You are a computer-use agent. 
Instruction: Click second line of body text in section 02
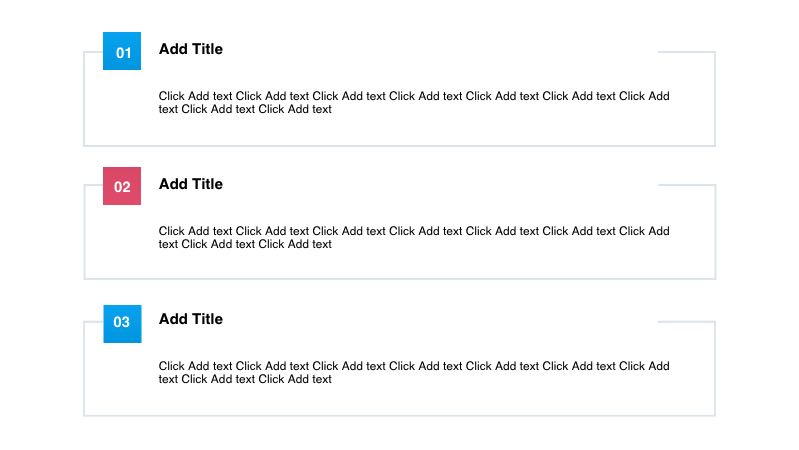245,244
